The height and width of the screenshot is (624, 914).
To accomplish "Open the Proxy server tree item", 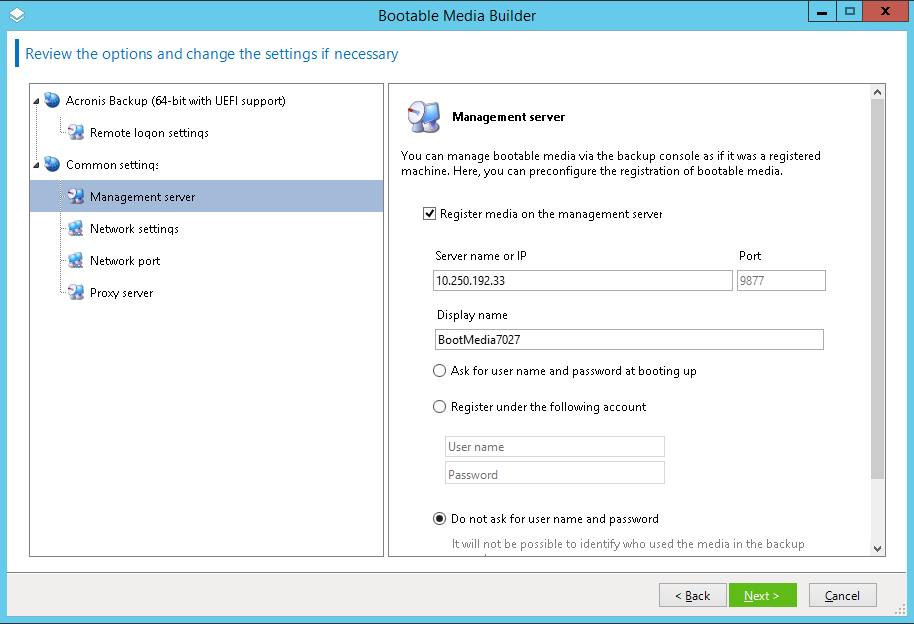I will [121, 293].
